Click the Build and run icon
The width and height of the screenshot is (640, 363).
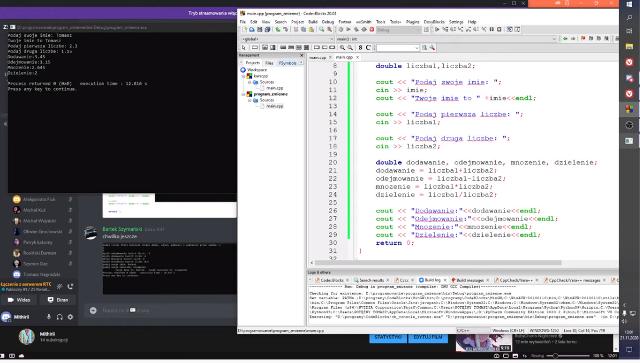tap(356, 29)
